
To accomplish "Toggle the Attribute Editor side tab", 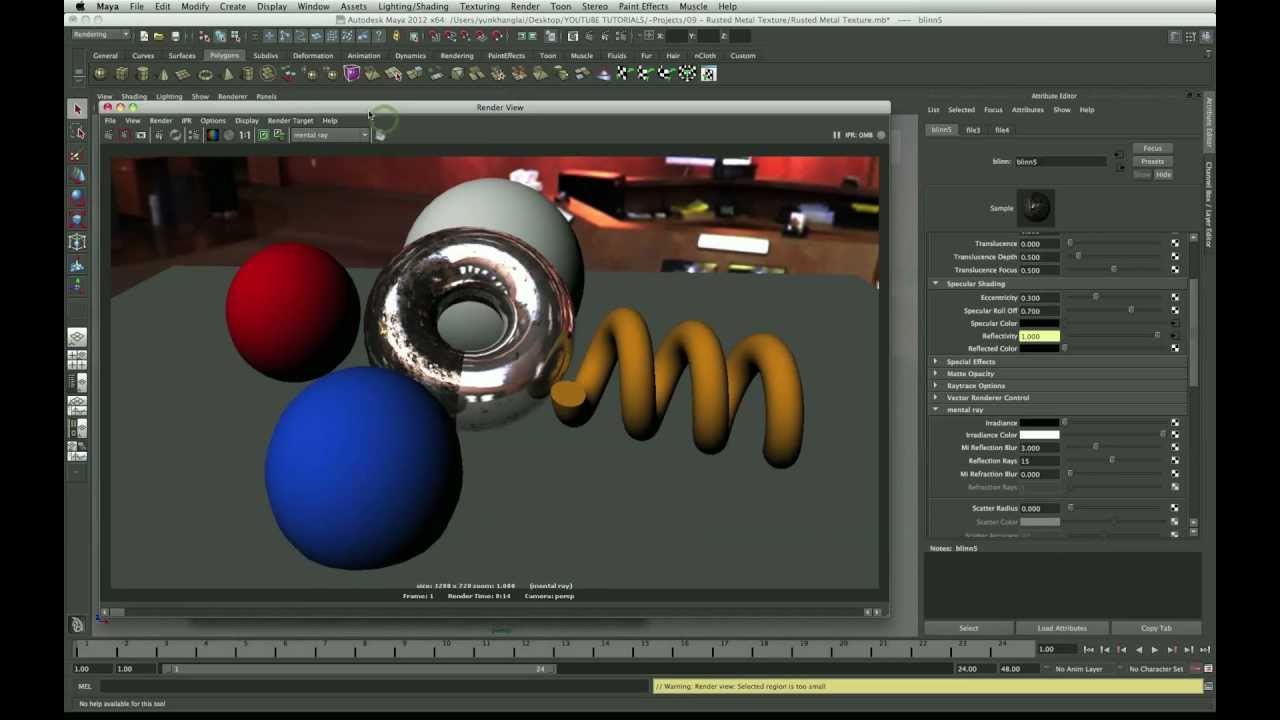I will pos(1208,124).
